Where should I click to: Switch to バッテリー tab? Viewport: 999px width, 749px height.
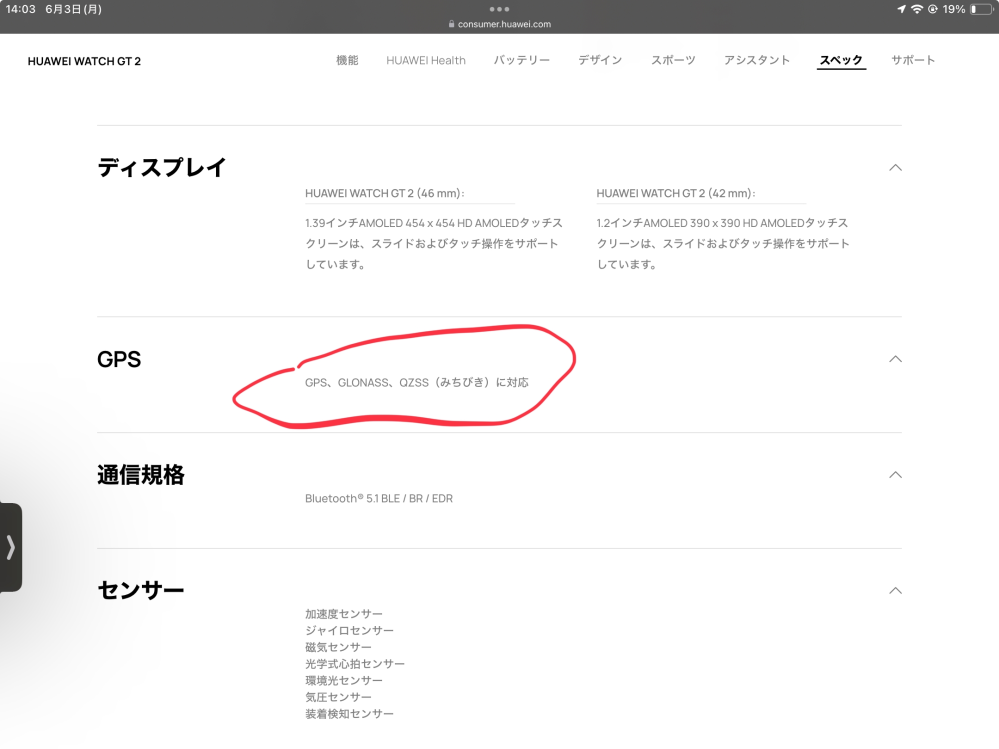[521, 61]
